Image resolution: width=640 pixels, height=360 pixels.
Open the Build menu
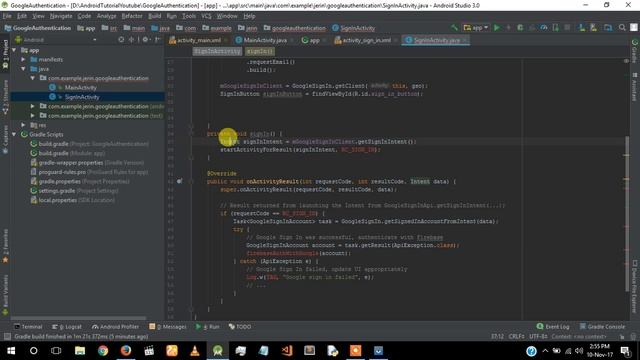(x=154, y=16)
